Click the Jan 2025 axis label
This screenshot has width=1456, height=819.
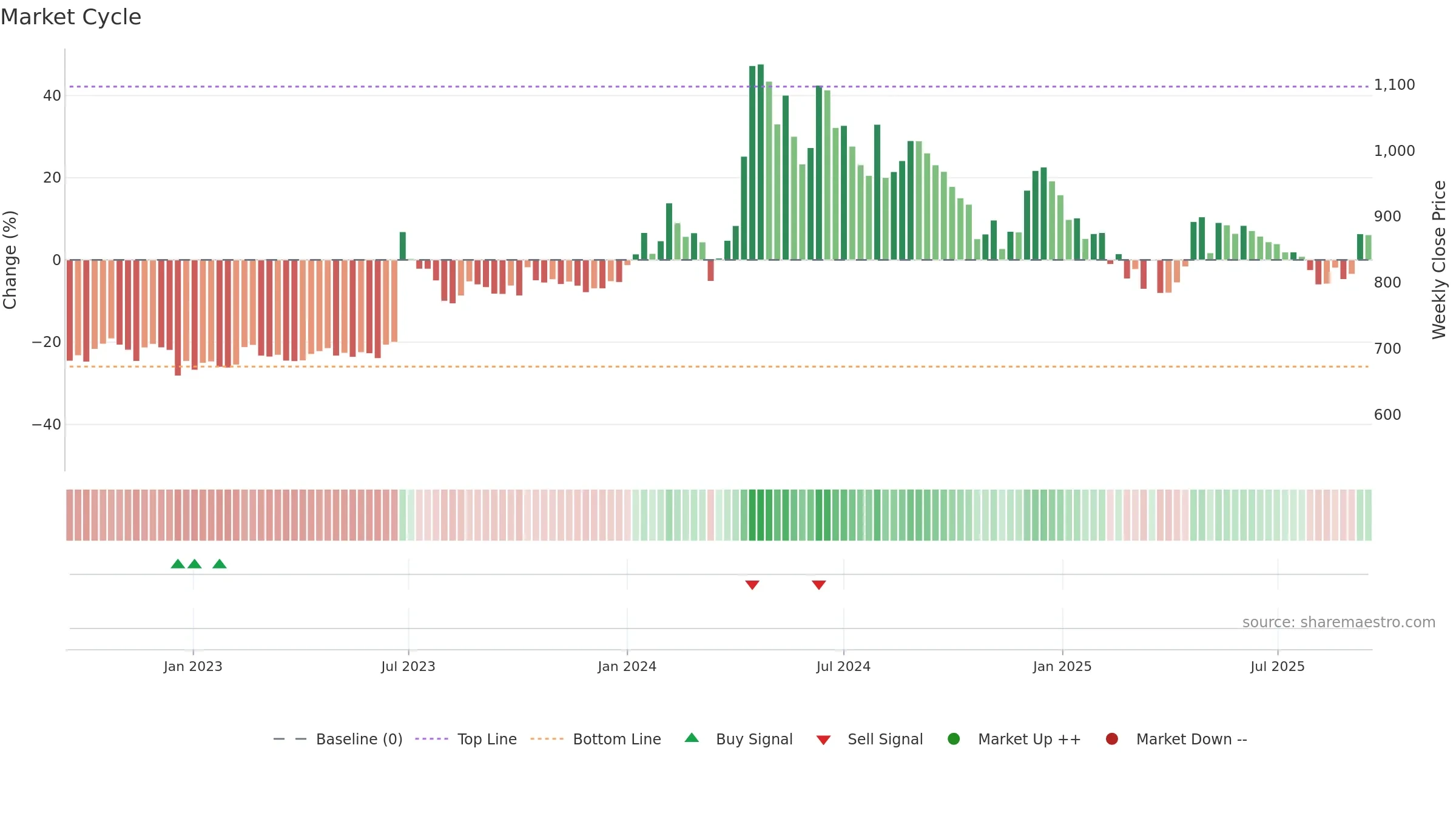1062,667
